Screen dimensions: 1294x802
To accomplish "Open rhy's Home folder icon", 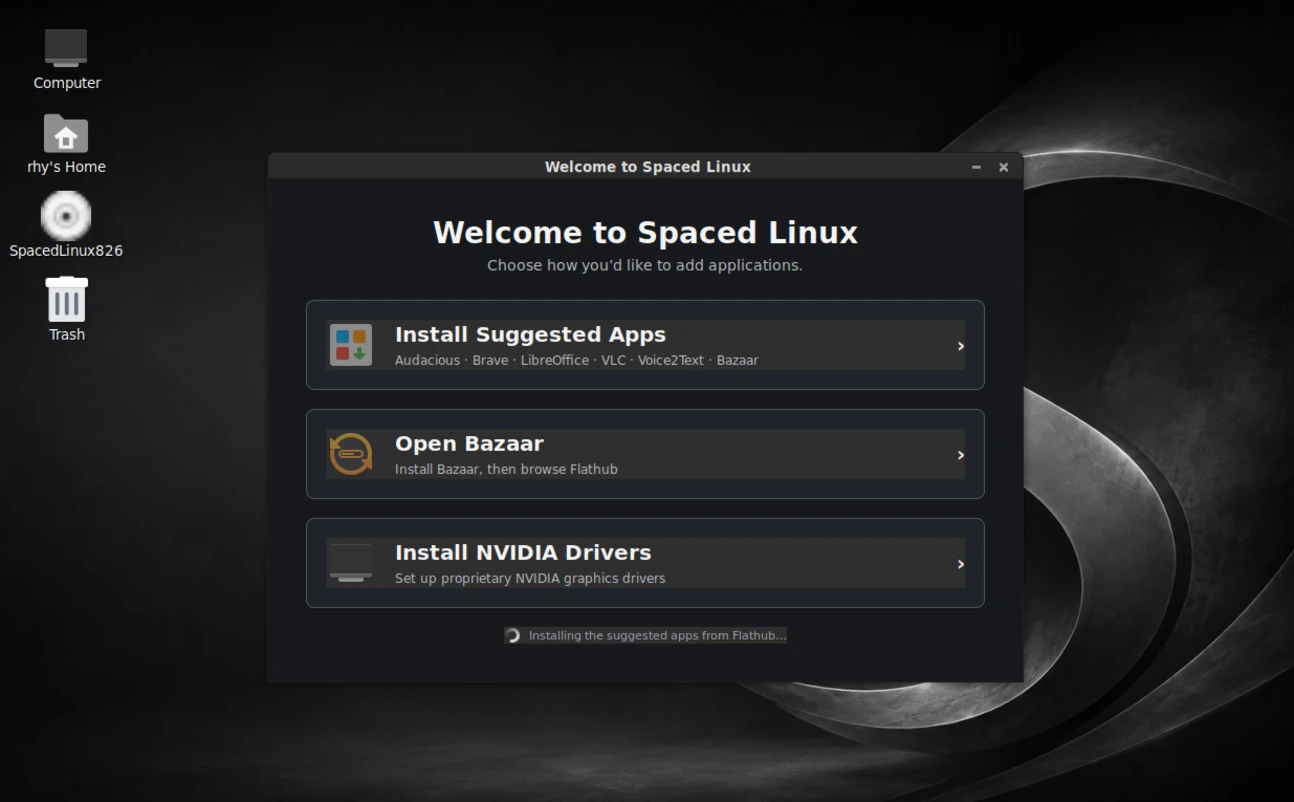I will pyautogui.click(x=66, y=133).
